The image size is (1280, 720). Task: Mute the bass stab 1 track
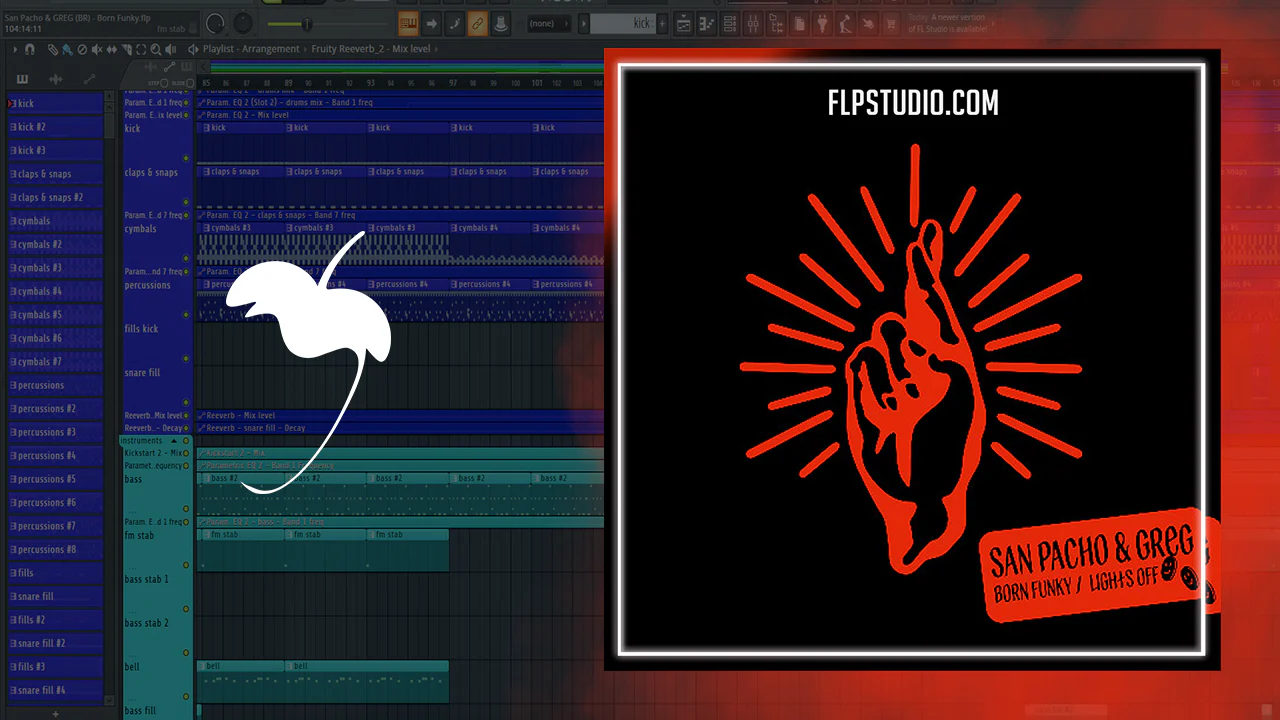(186, 609)
